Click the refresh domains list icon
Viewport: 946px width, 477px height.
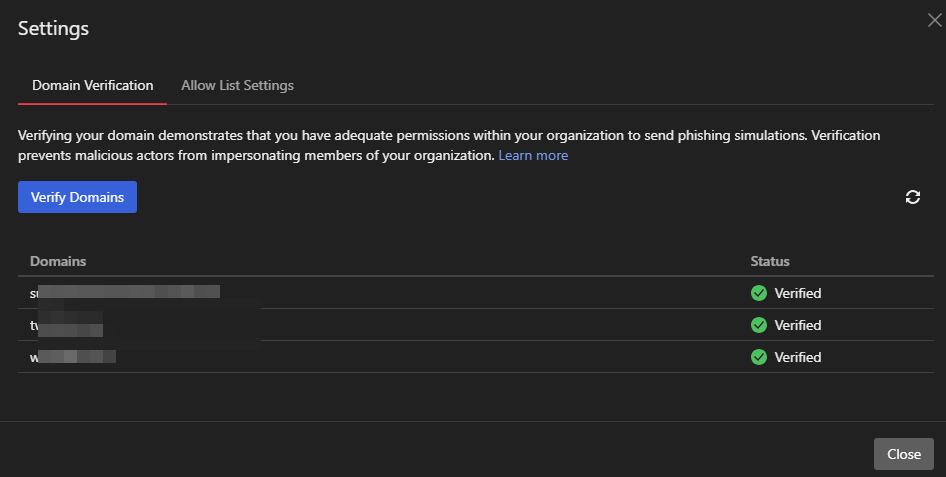point(912,197)
